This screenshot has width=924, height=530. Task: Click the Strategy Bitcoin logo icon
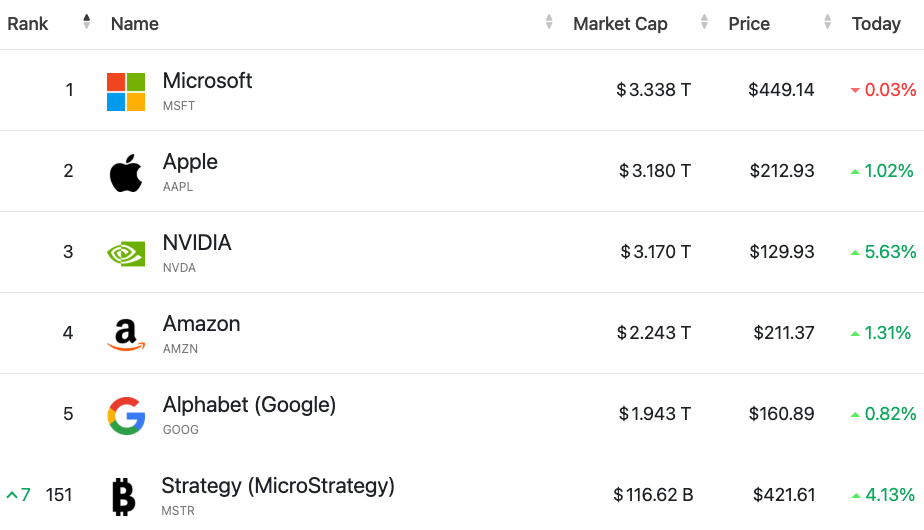pyautogui.click(x=124, y=496)
